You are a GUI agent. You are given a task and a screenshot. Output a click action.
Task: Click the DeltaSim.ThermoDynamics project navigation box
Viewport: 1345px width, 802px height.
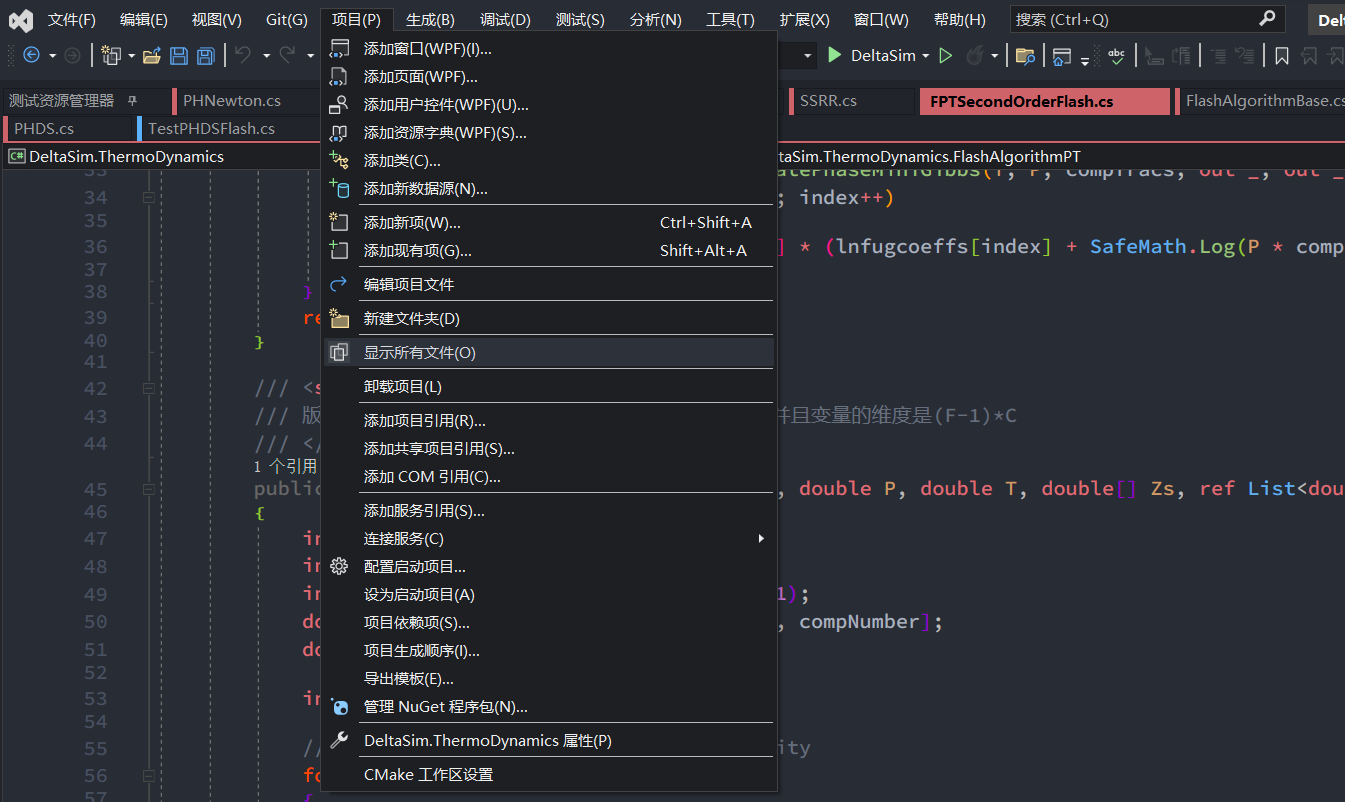[x=164, y=156]
